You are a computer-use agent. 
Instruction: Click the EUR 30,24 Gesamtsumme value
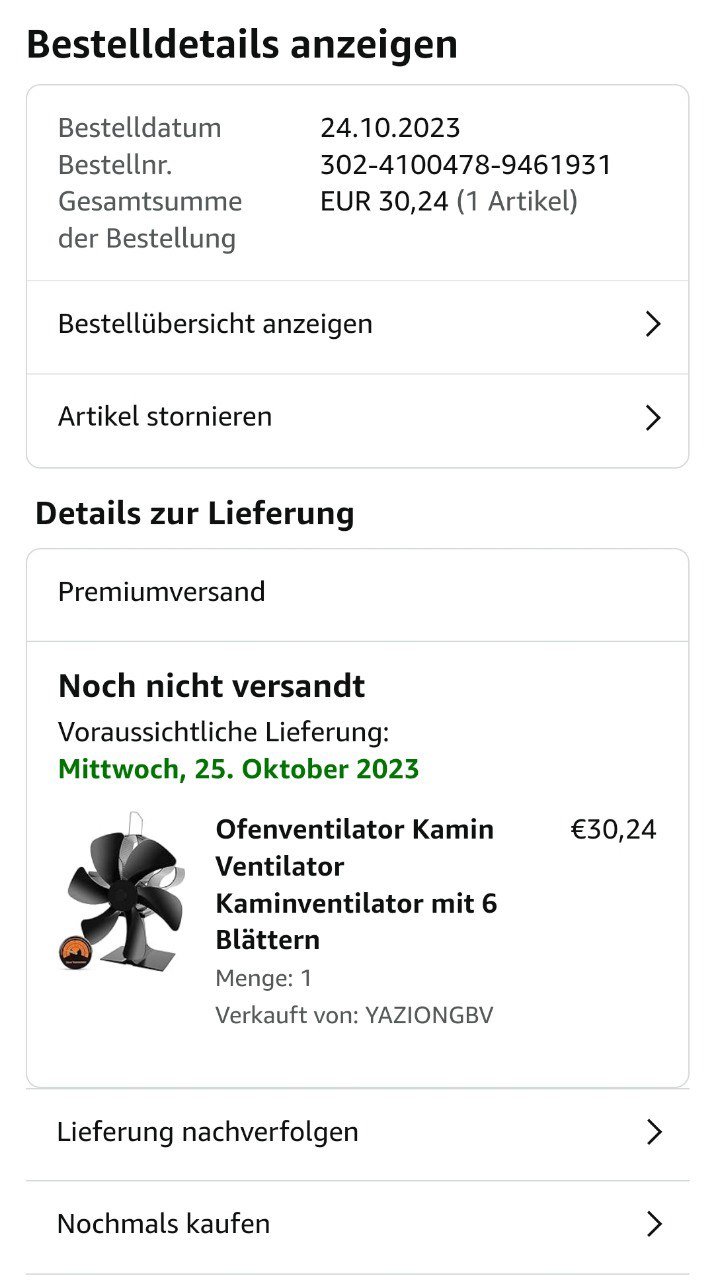coord(384,202)
